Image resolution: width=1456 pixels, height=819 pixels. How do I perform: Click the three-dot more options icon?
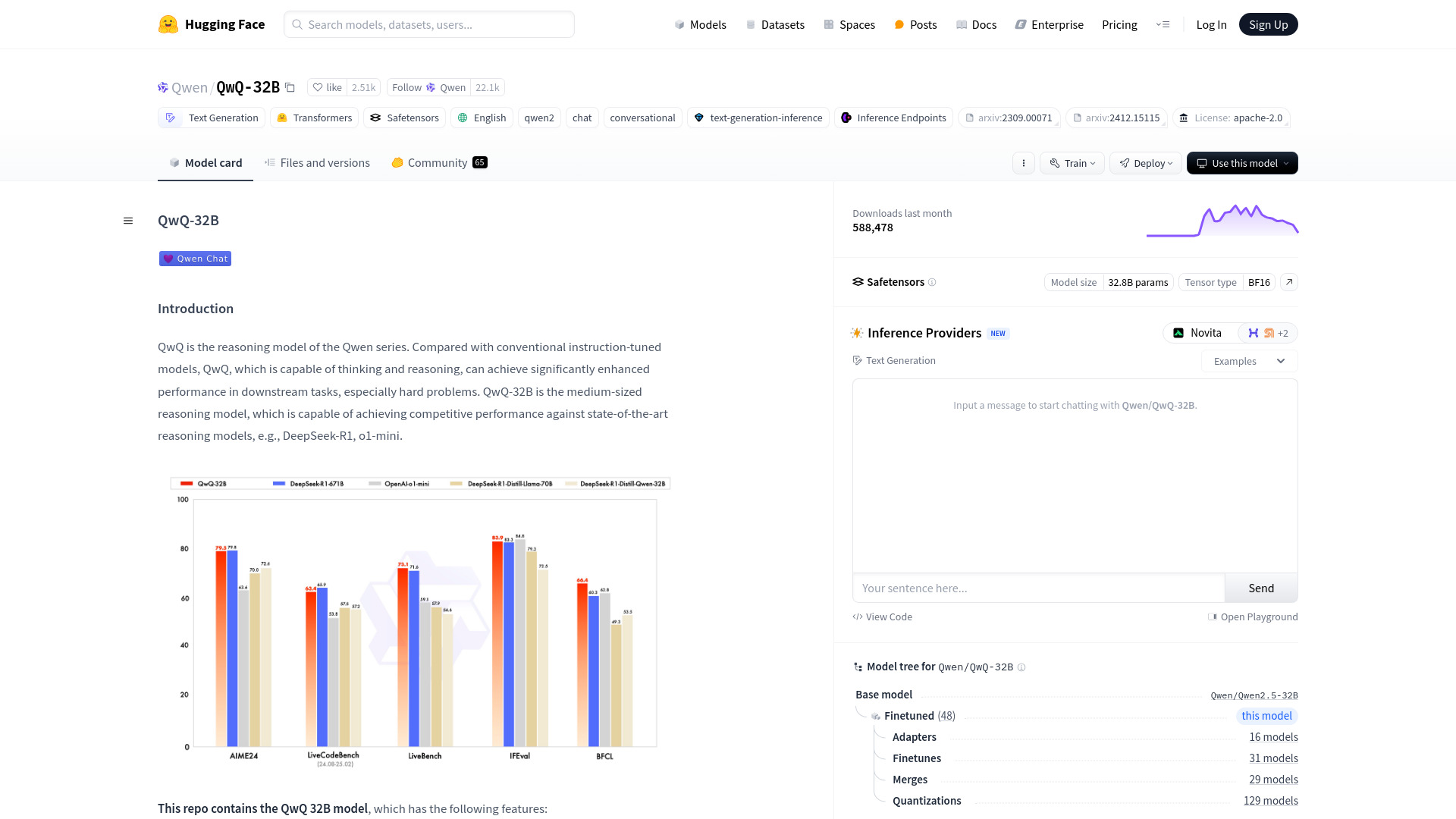1023,163
